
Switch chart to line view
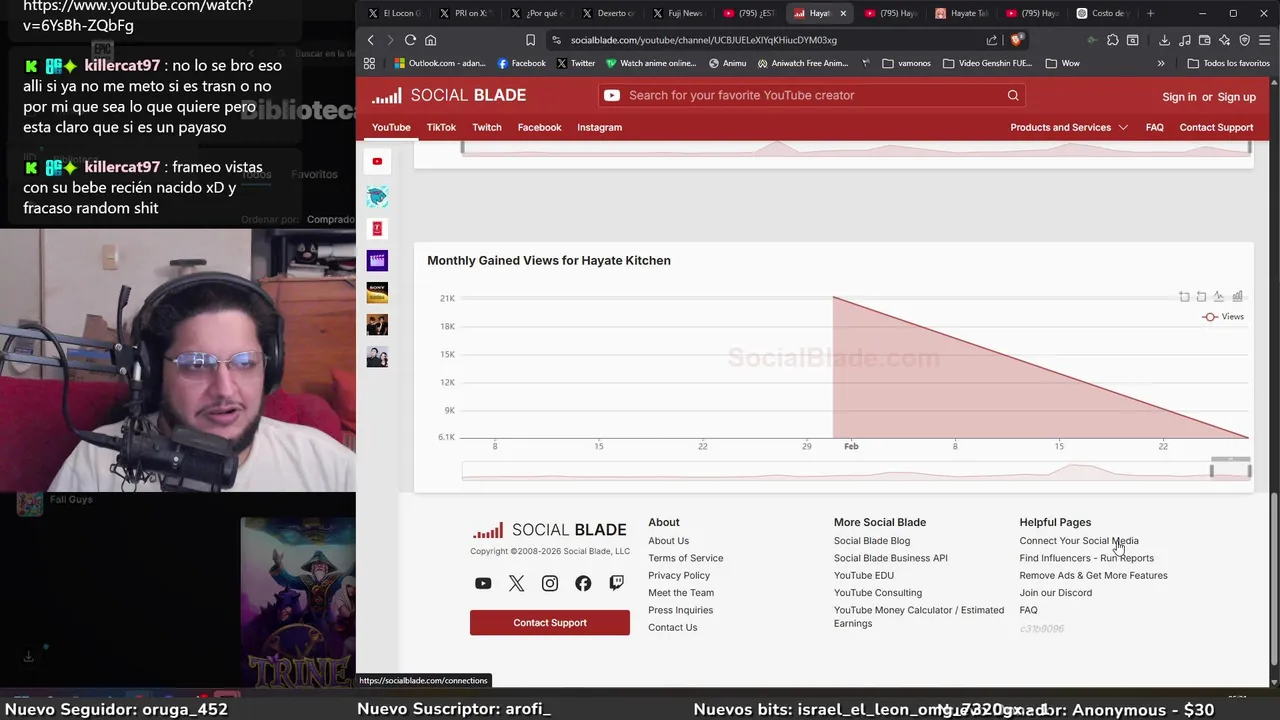[1218, 296]
